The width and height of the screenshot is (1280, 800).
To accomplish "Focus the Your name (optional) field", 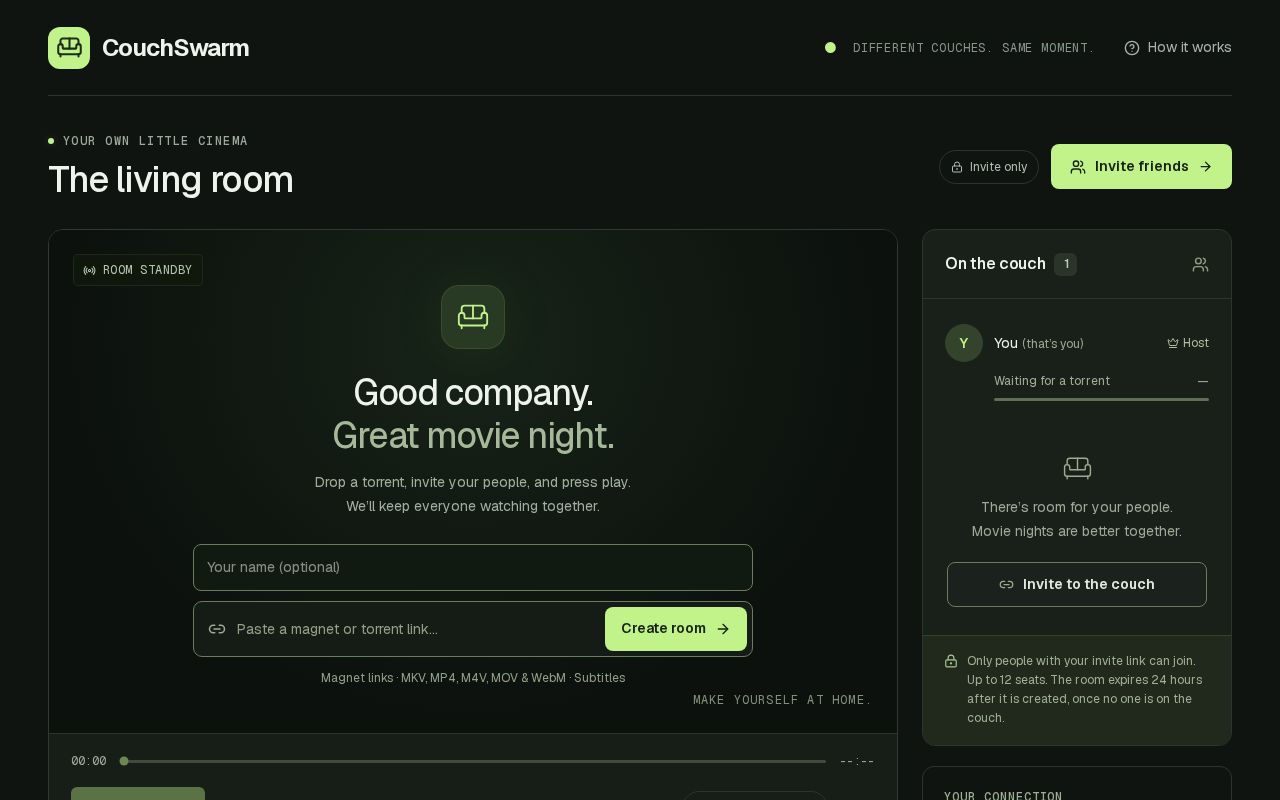I will pos(473,567).
